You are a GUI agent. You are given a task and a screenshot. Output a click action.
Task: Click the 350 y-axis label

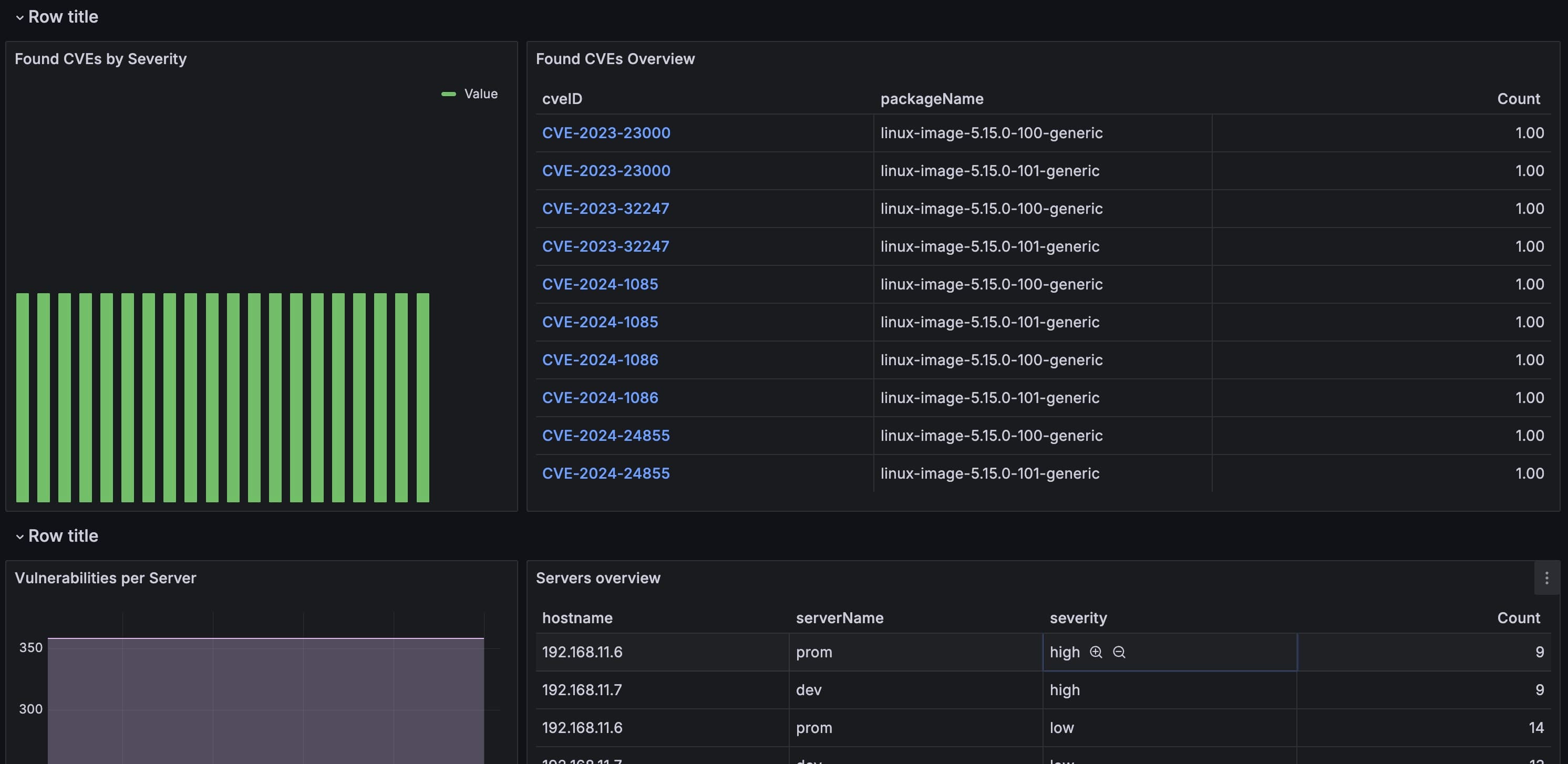30,647
